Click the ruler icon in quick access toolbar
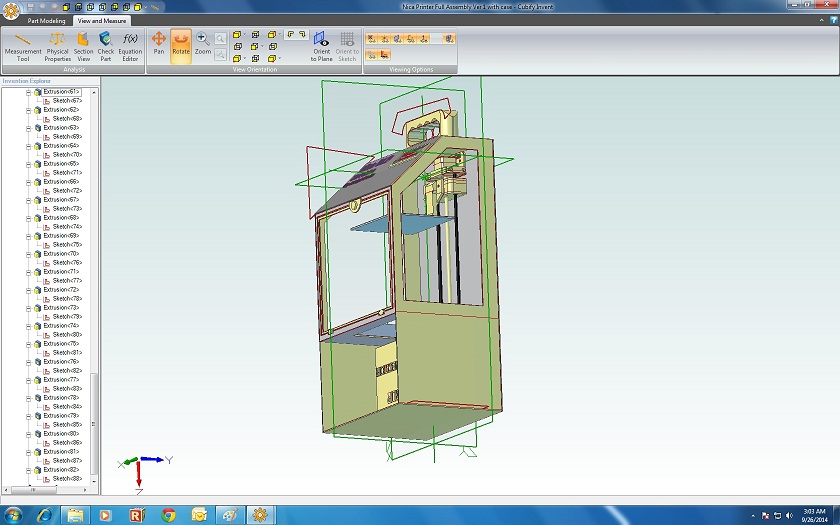The width and height of the screenshot is (840, 525). (155, 8)
